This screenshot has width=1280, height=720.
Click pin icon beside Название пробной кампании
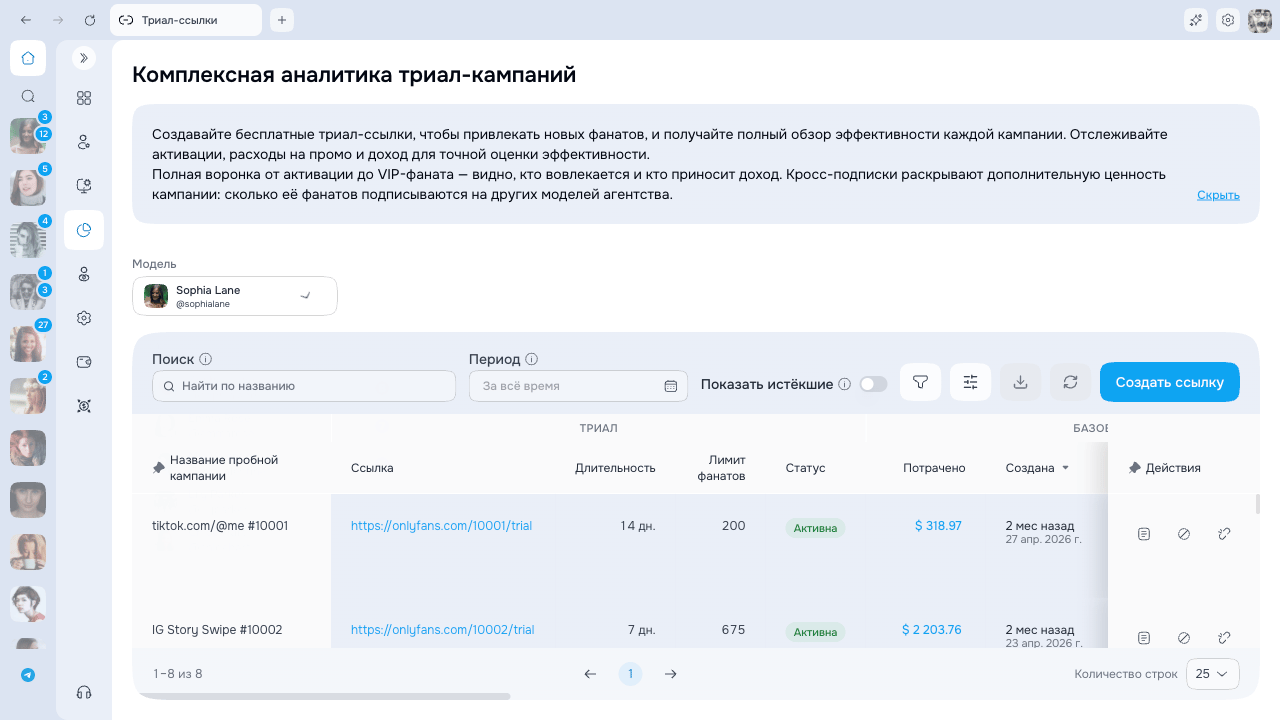[158, 468]
